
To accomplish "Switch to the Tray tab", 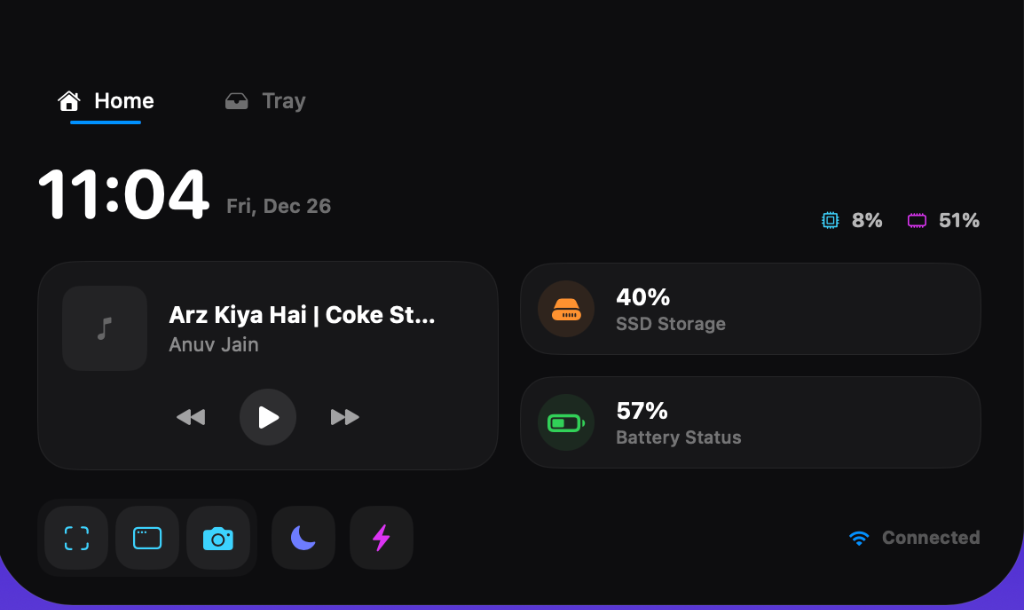I will tap(283, 101).
